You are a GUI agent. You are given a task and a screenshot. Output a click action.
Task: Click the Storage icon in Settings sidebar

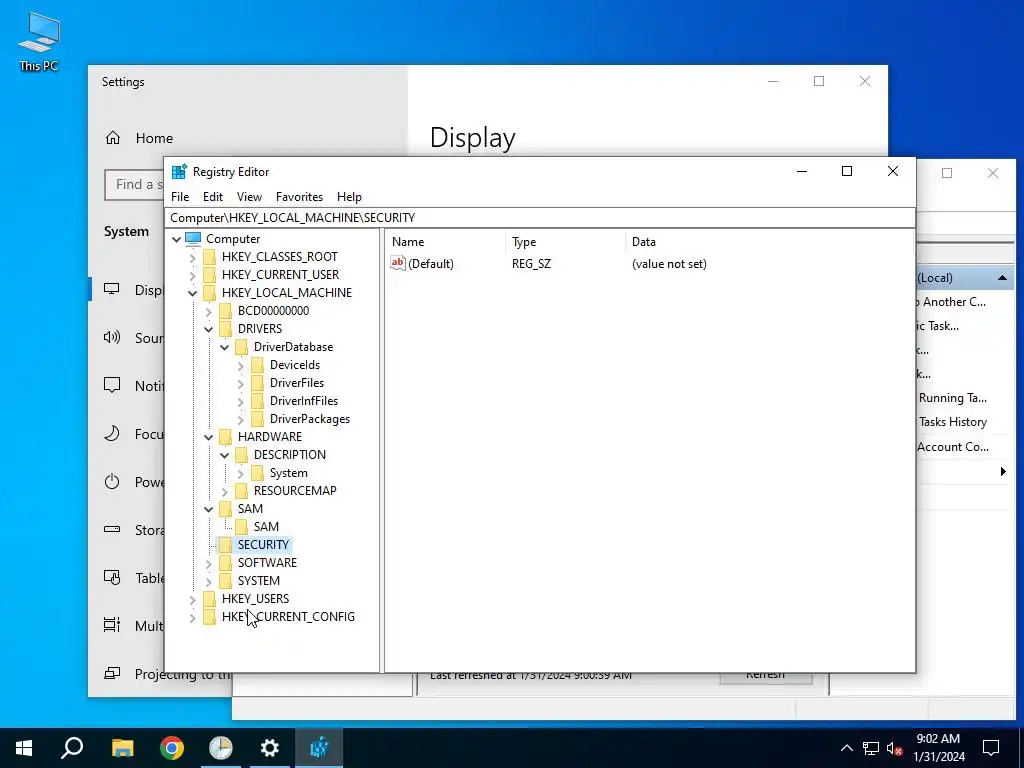(112, 530)
